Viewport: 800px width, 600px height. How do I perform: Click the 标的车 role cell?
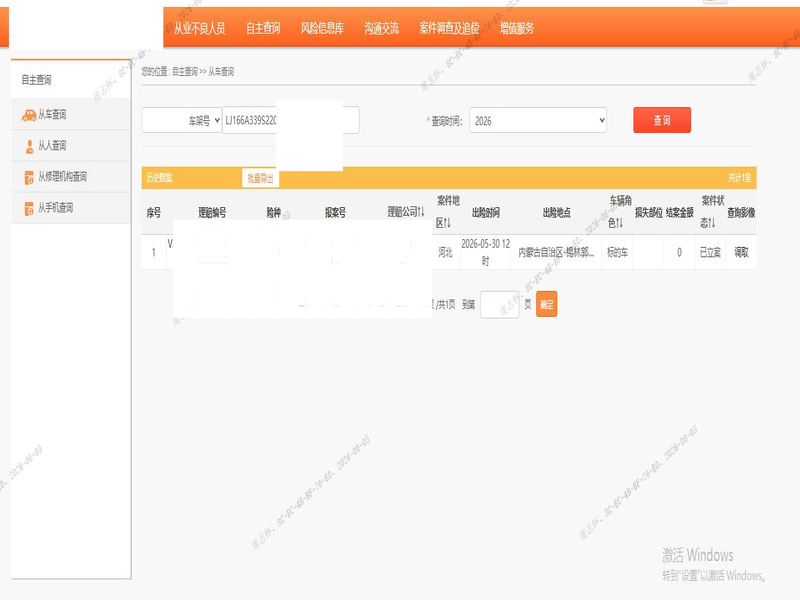tap(617, 252)
